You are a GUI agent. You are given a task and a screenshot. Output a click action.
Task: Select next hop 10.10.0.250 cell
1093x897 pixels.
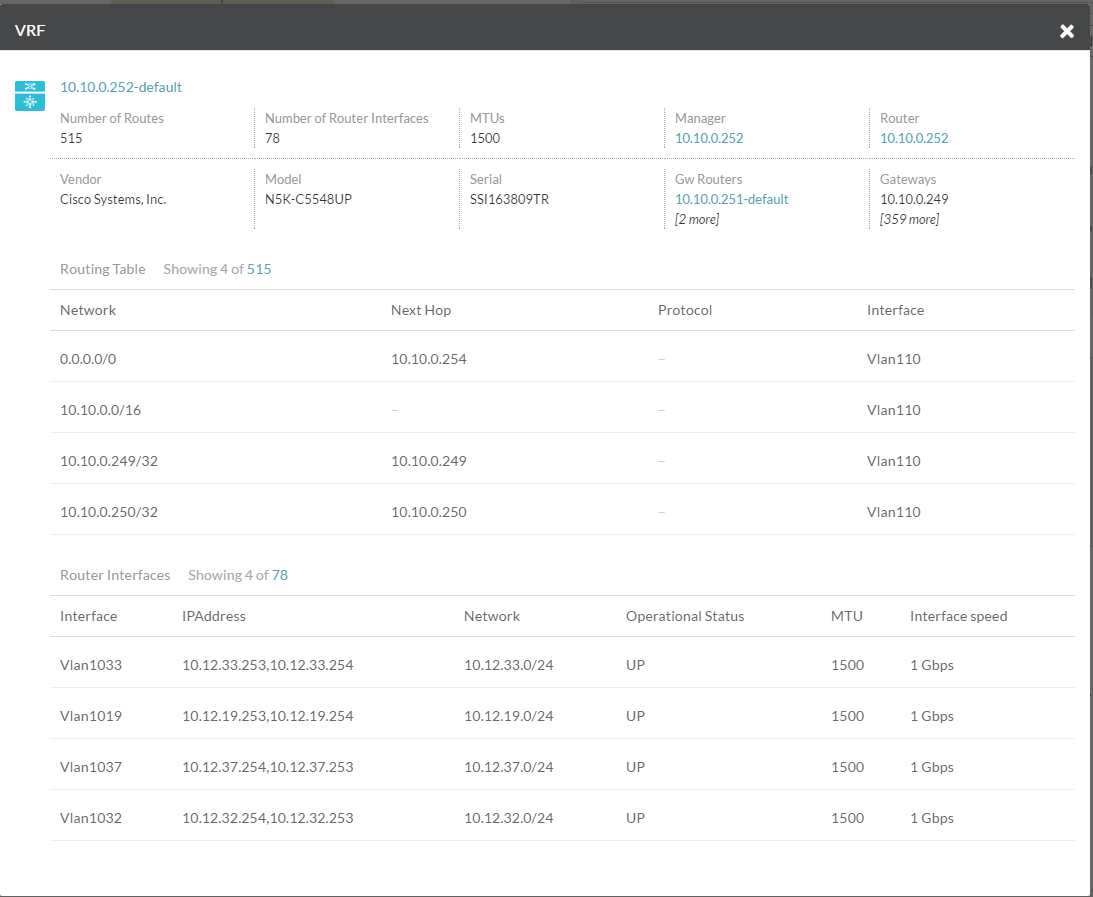pyautogui.click(x=429, y=512)
